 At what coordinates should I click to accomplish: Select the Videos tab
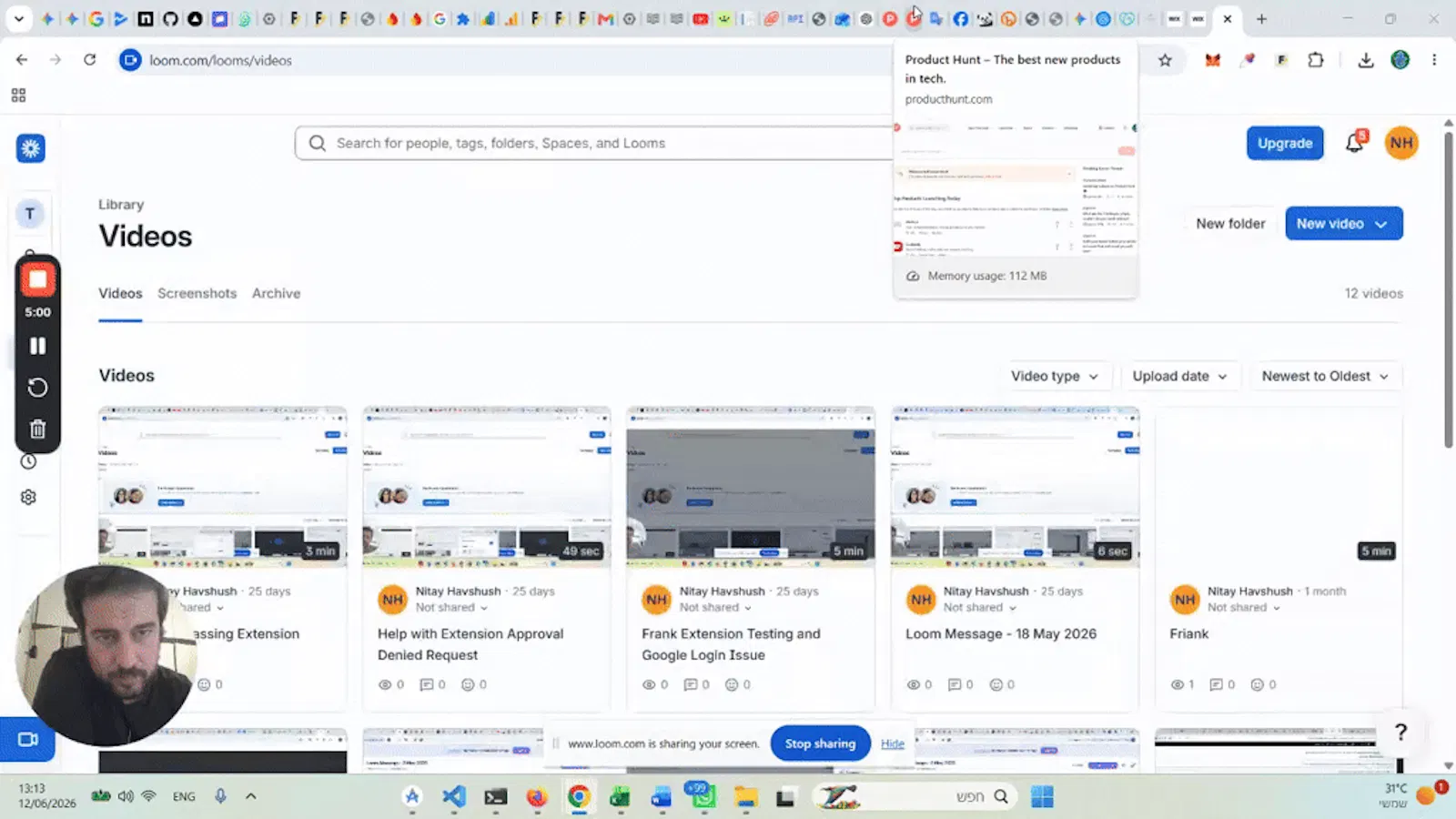[120, 293]
